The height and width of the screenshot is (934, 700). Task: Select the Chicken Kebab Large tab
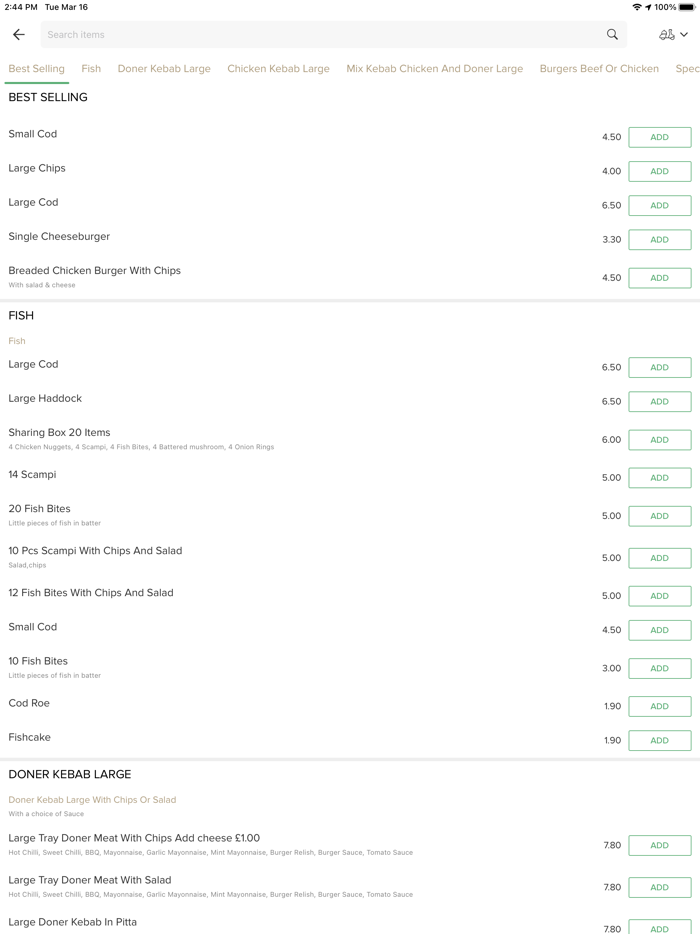[x=278, y=69]
